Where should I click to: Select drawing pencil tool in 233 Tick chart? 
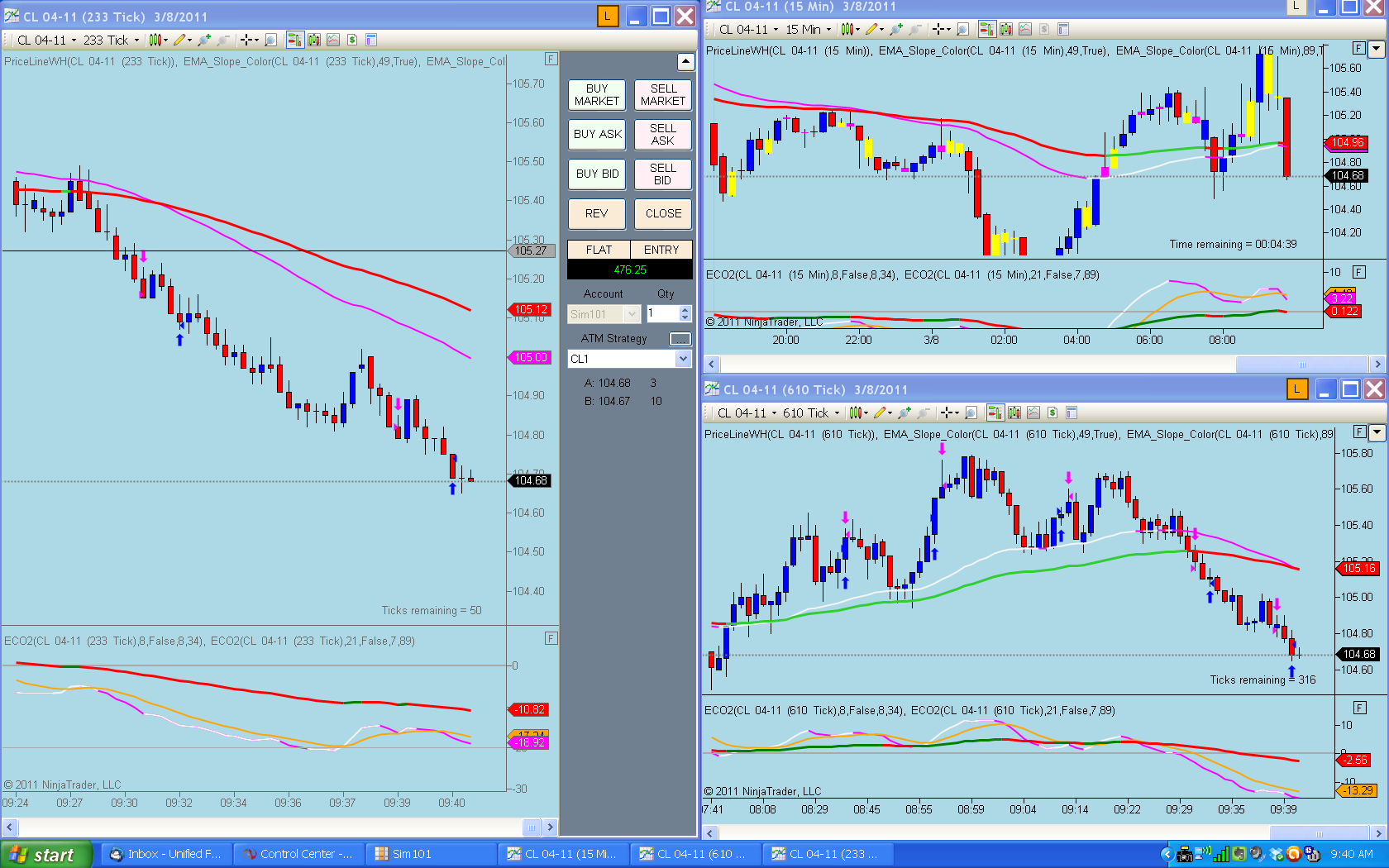click(x=182, y=40)
